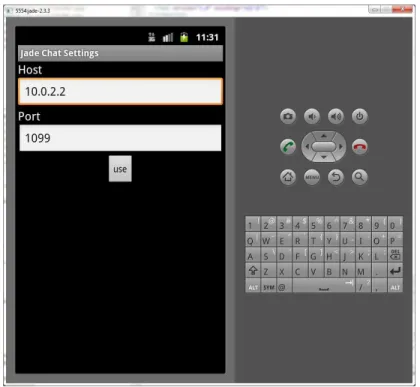
Task: Click the 3G data status icon
Action: (x=152, y=37)
